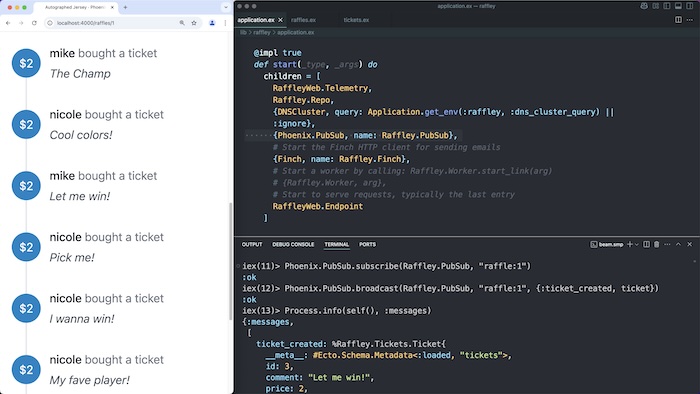Open terminal panel more actions menu

point(667,245)
